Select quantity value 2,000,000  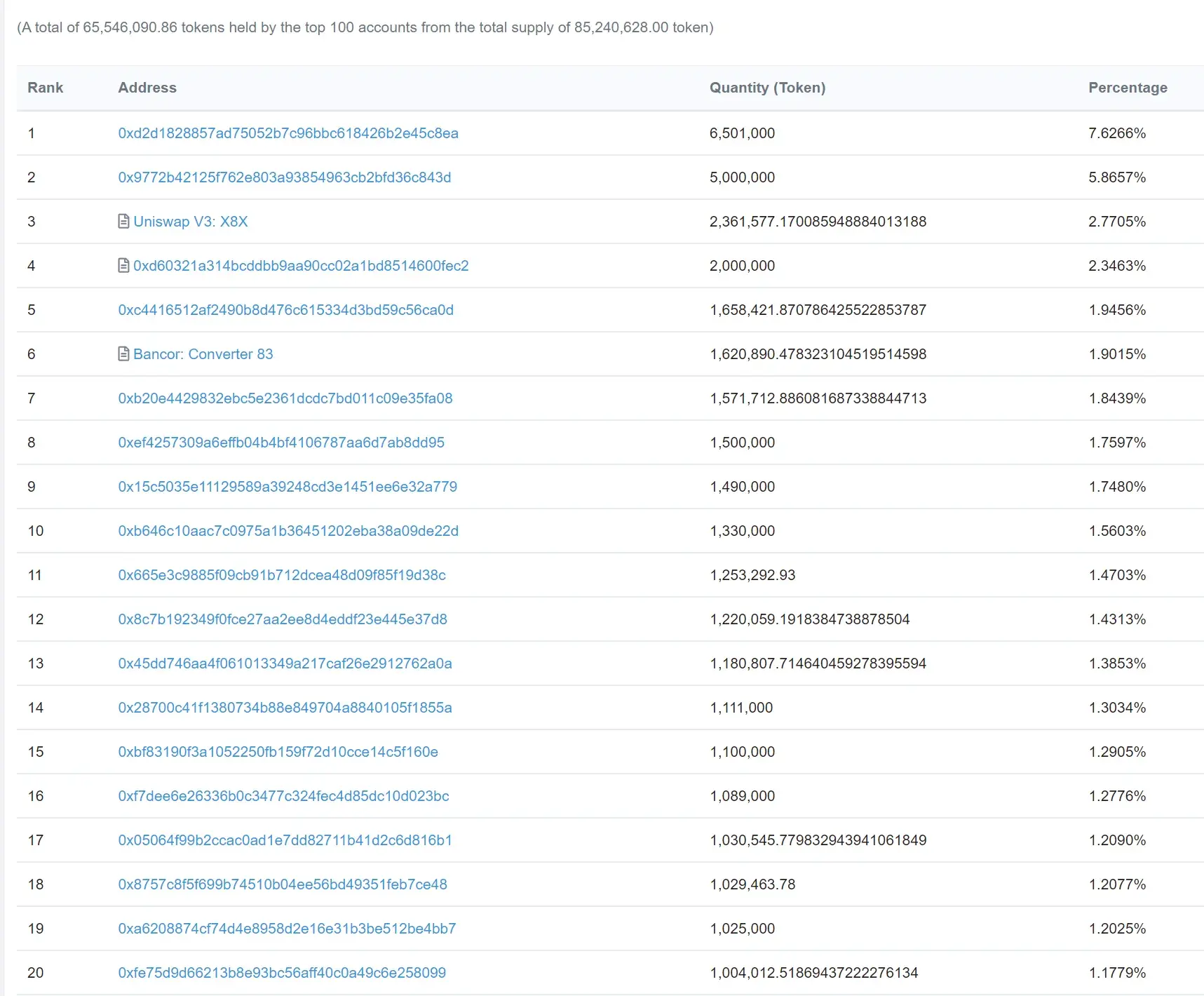coord(743,266)
